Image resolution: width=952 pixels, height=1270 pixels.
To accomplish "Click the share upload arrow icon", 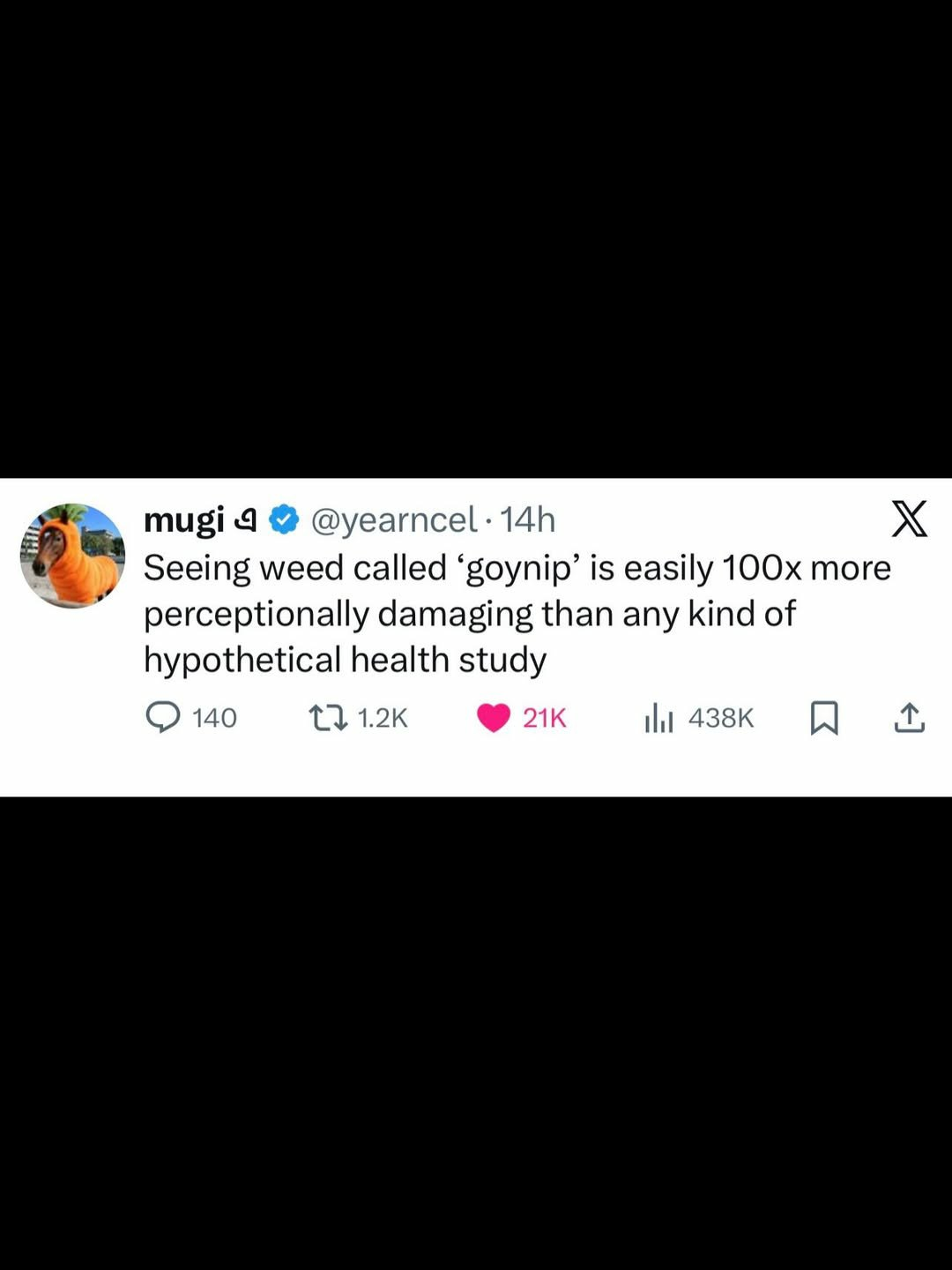I will (x=909, y=718).
